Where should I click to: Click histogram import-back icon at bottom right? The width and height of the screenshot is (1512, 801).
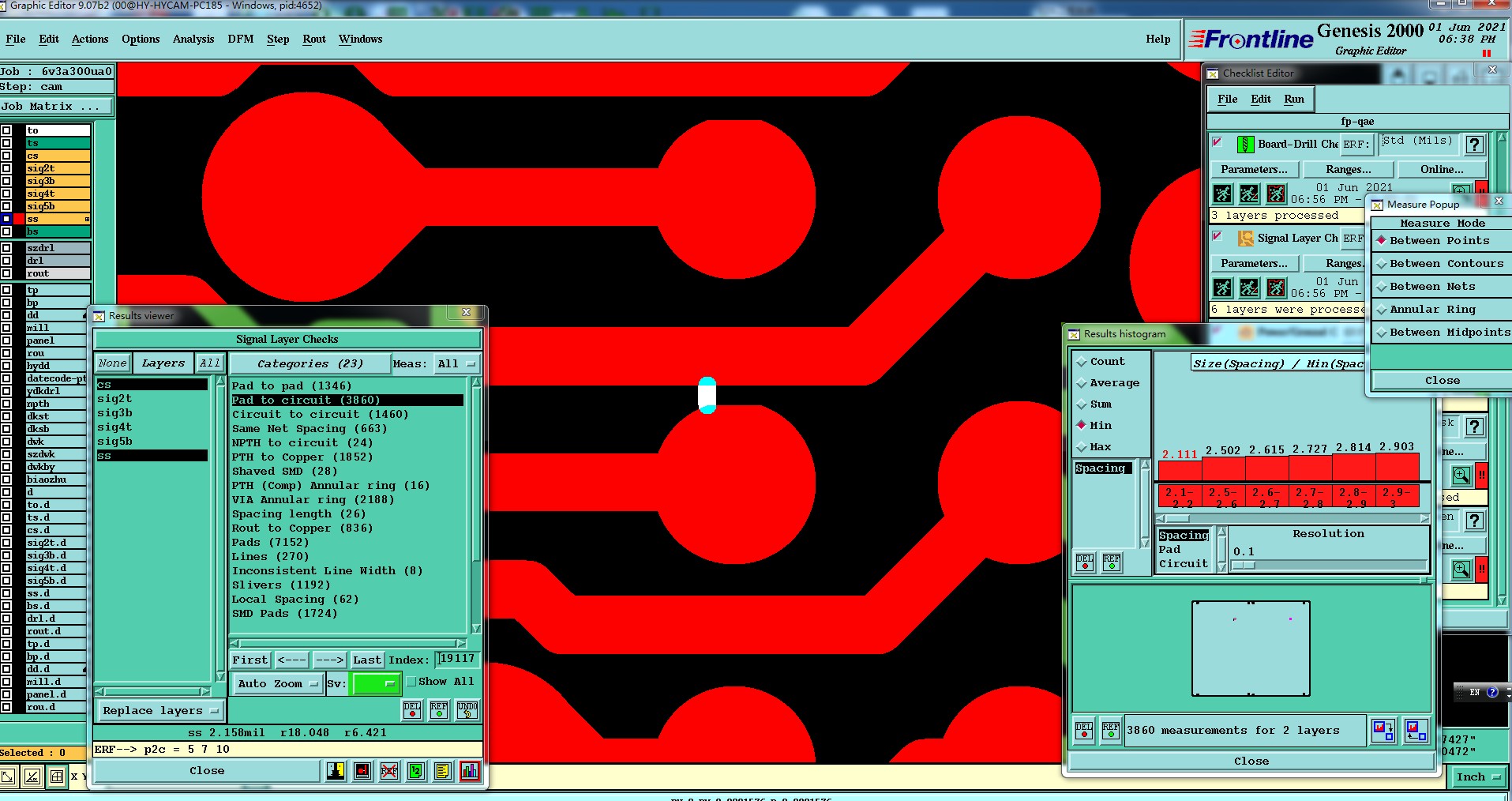pyautogui.click(x=1416, y=730)
